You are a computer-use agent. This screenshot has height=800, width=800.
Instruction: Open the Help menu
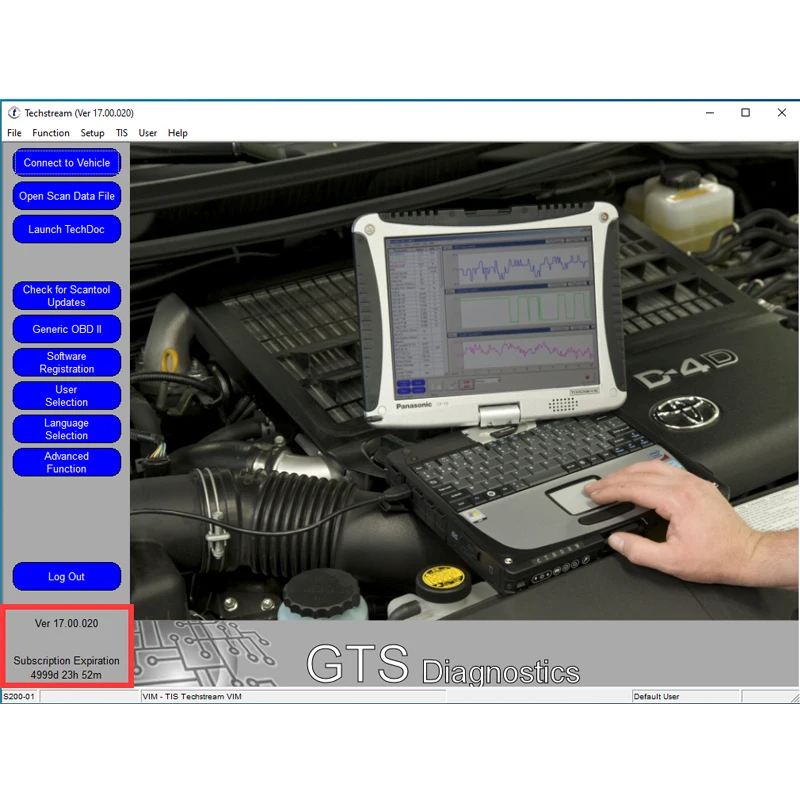(x=178, y=133)
